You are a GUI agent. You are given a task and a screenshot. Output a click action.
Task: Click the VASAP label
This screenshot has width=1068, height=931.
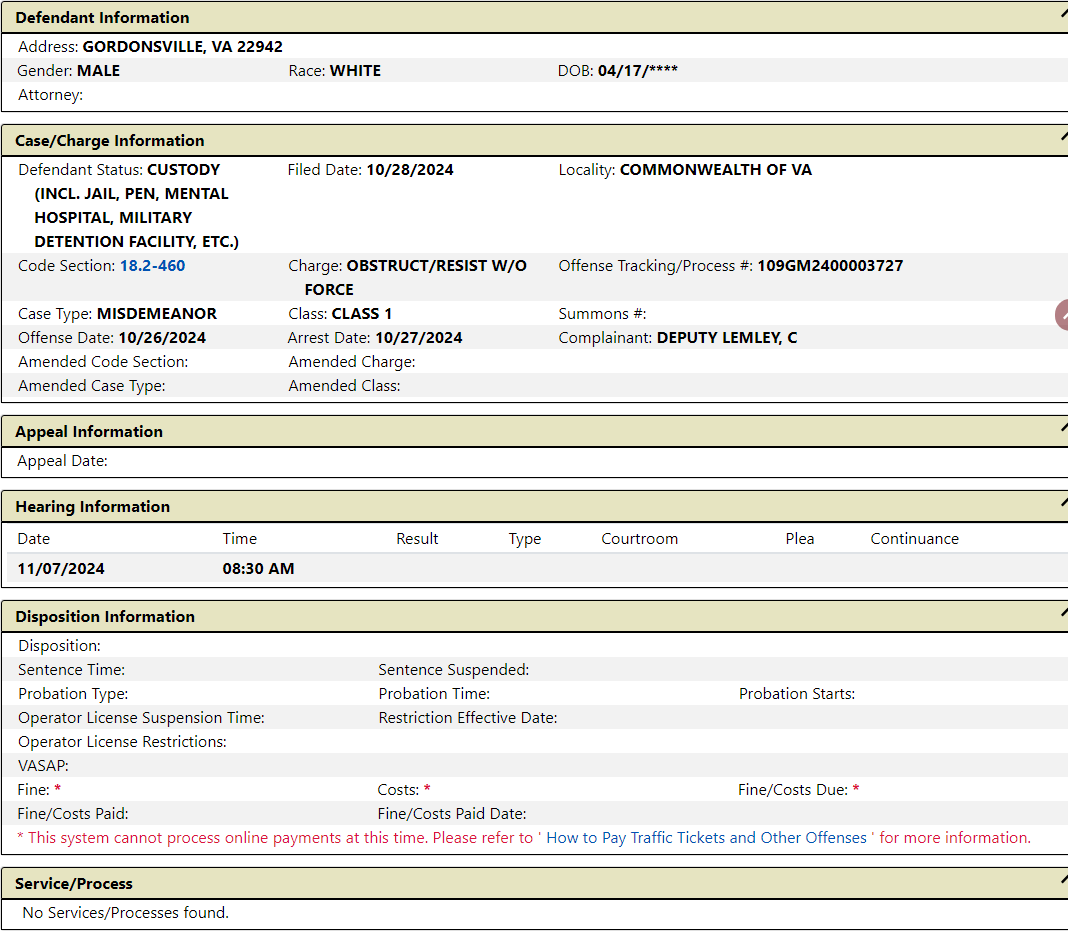tap(43, 766)
